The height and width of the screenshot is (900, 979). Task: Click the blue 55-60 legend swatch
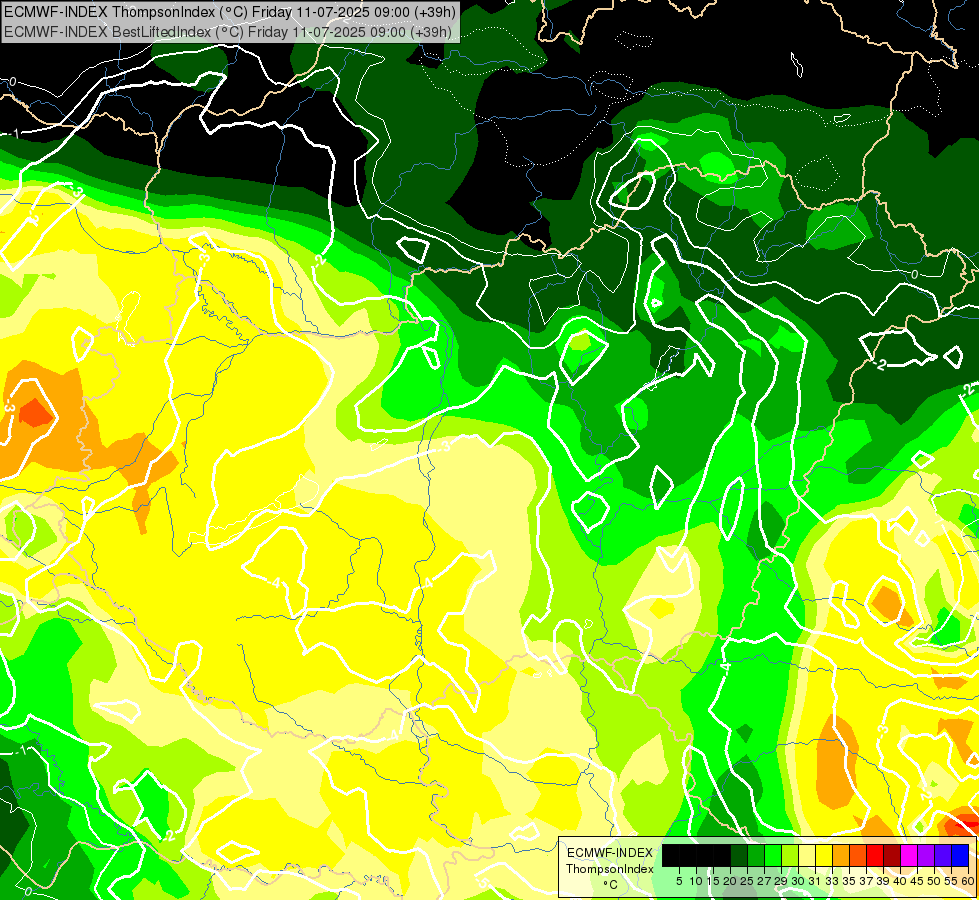[960, 856]
